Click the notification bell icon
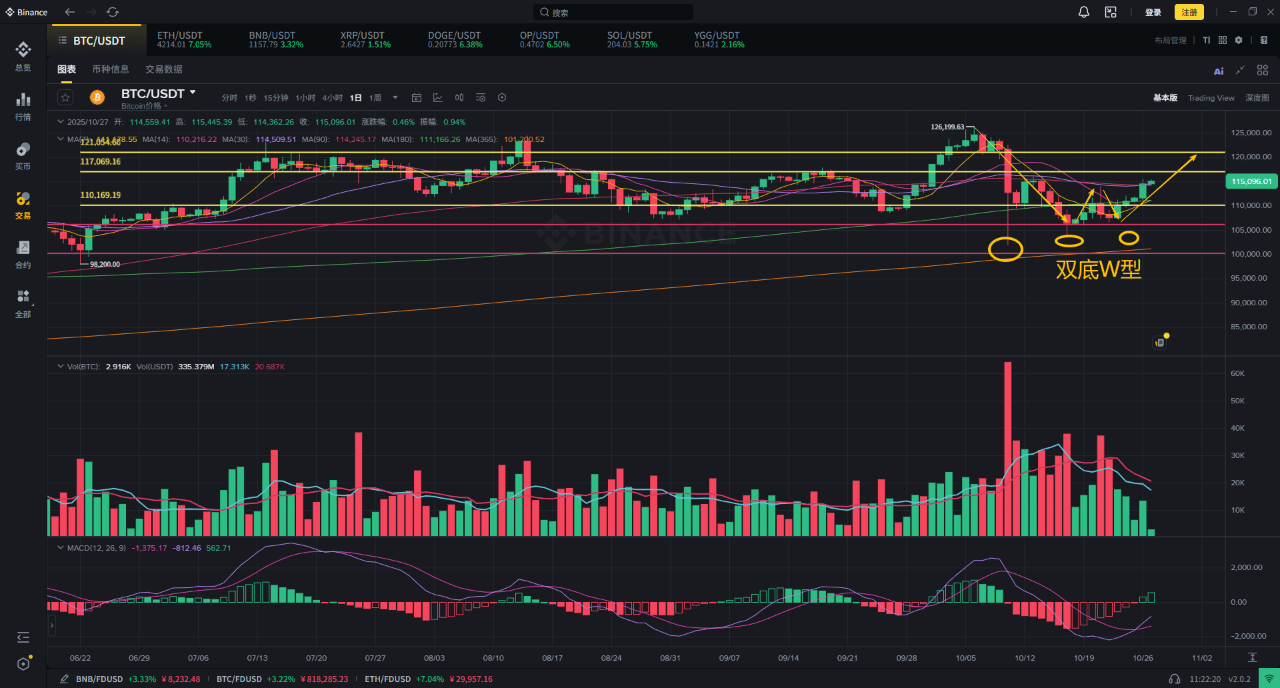The width and height of the screenshot is (1280, 688). tap(1084, 12)
